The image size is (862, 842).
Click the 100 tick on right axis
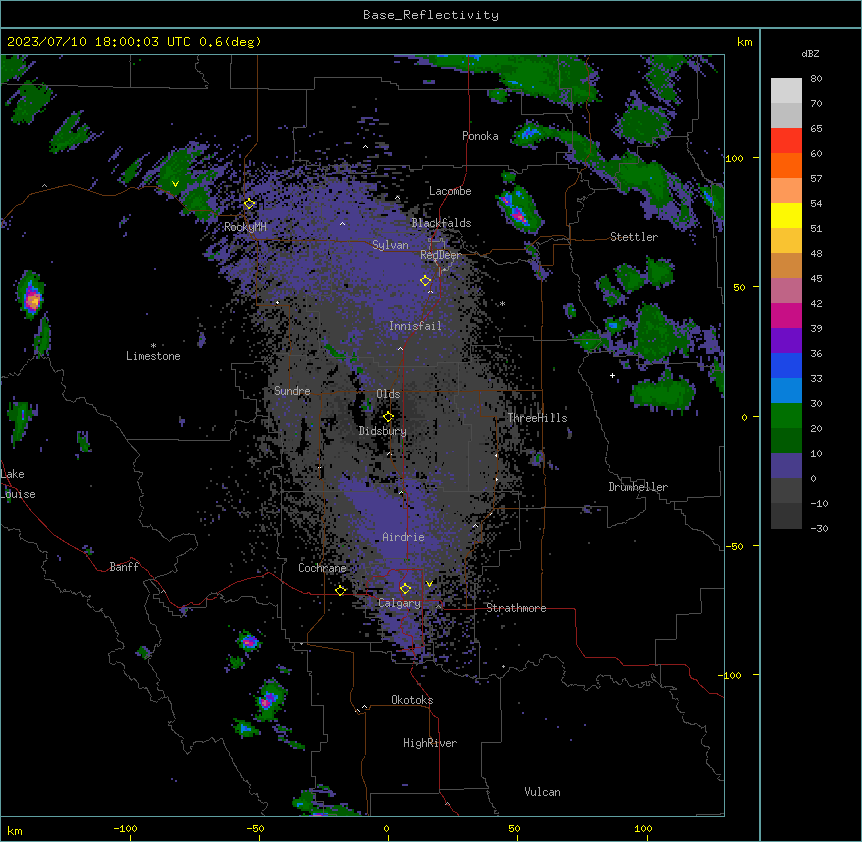tap(734, 158)
